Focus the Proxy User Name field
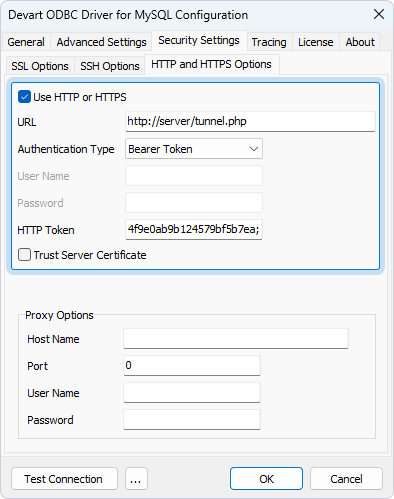394x499 pixels. click(x=192, y=393)
